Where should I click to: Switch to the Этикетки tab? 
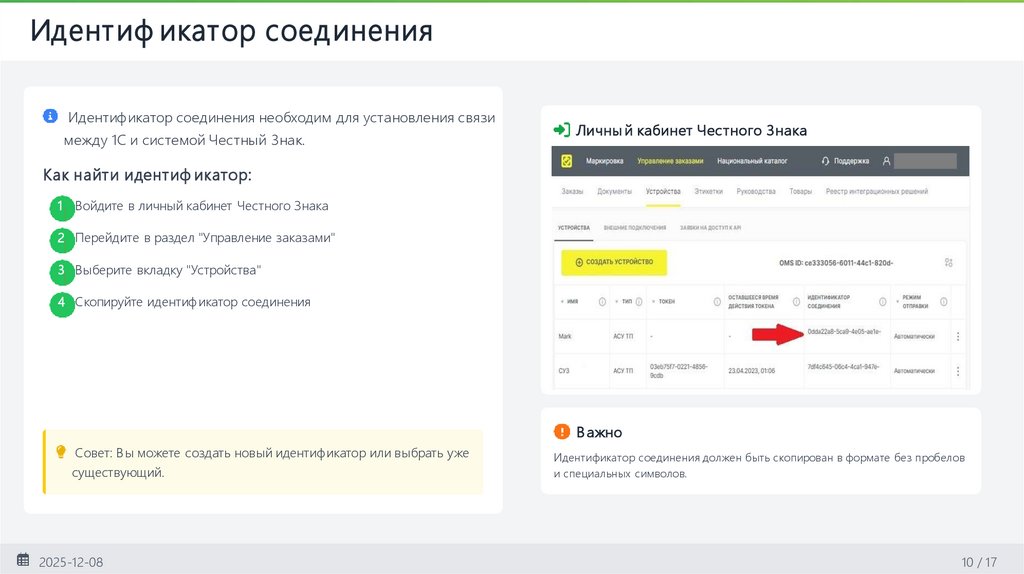(709, 191)
